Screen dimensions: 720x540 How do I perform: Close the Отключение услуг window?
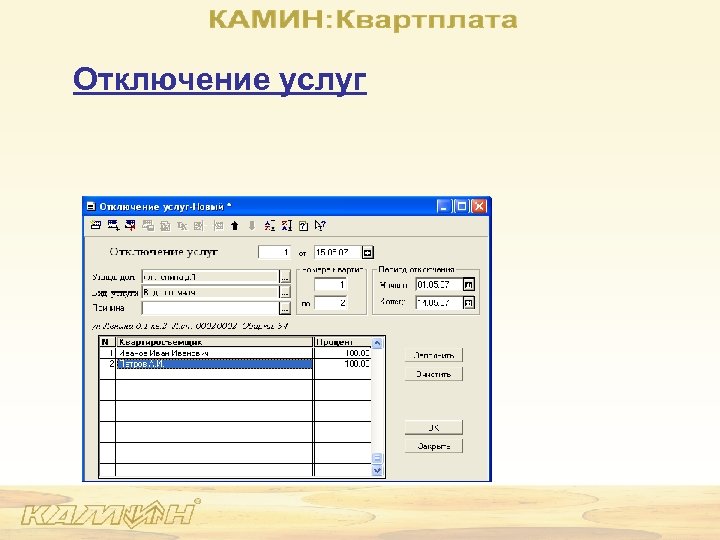pos(479,207)
